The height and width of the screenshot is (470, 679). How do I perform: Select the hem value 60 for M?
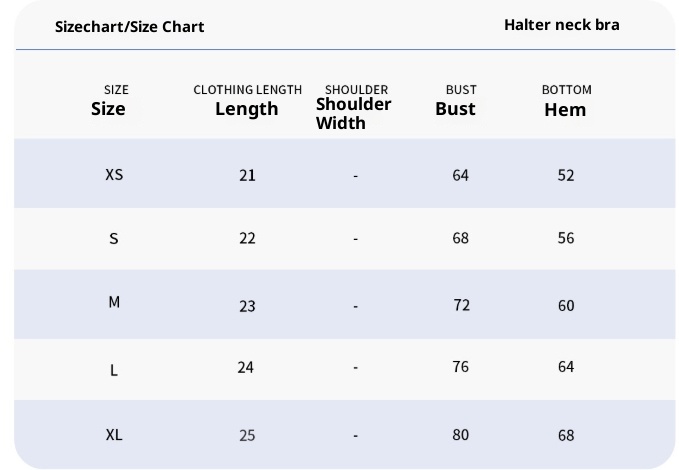tap(566, 306)
